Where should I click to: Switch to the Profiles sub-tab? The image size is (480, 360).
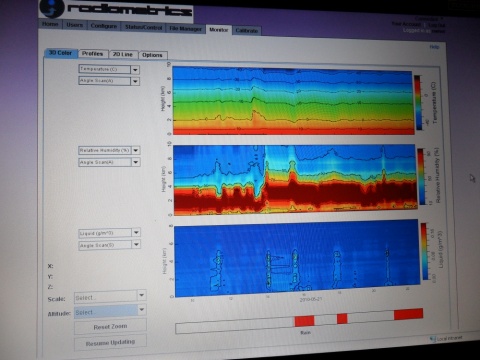click(x=93, y=53)
